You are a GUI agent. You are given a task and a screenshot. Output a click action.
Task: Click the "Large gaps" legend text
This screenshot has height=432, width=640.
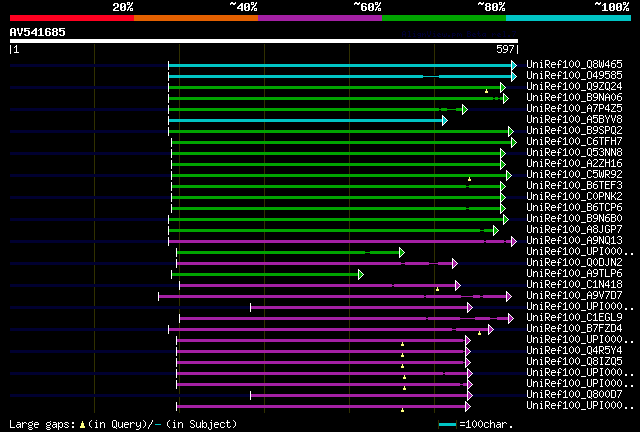pos(42,425)
